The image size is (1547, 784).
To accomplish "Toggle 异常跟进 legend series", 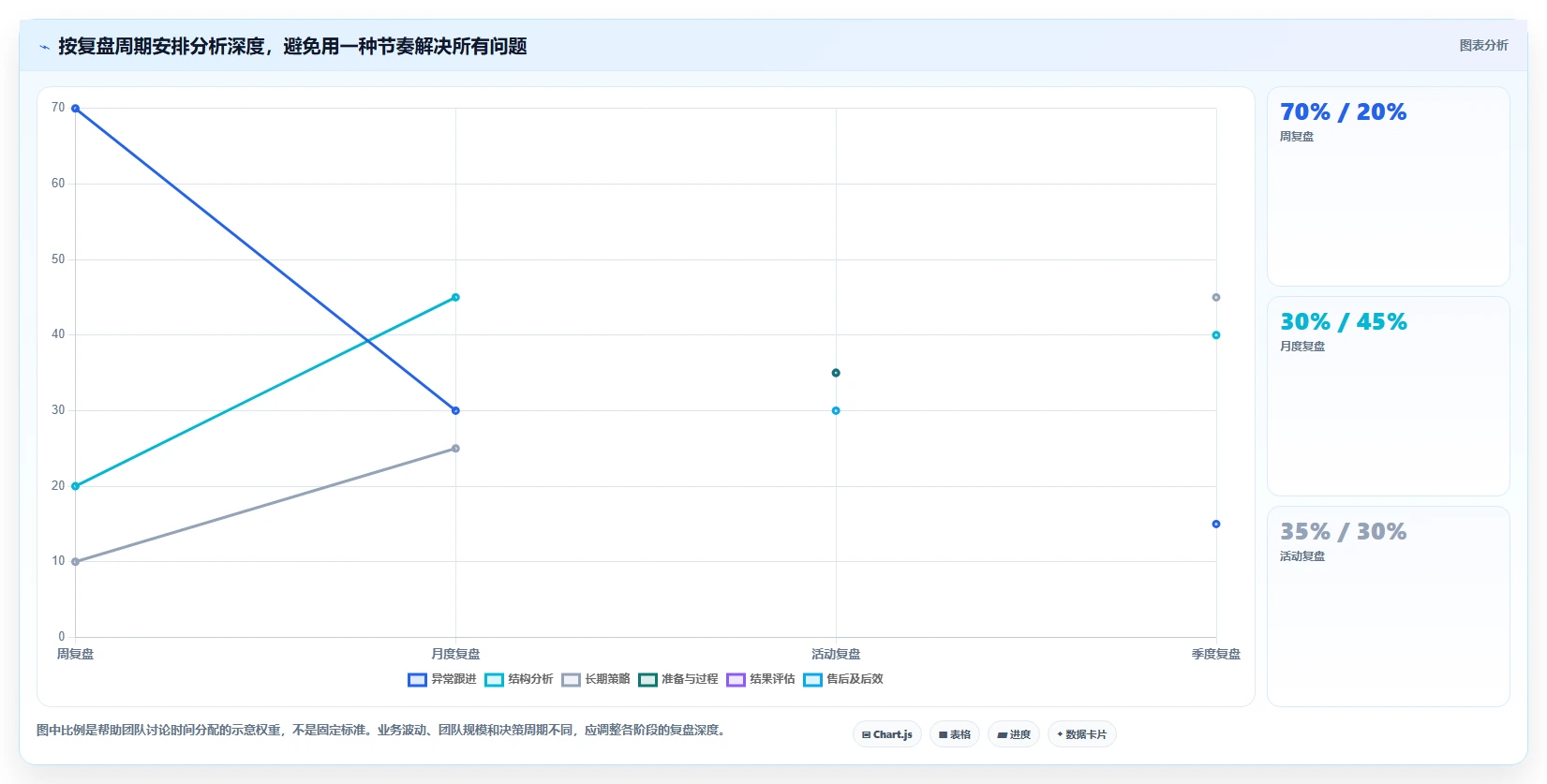I will (442, 679).
